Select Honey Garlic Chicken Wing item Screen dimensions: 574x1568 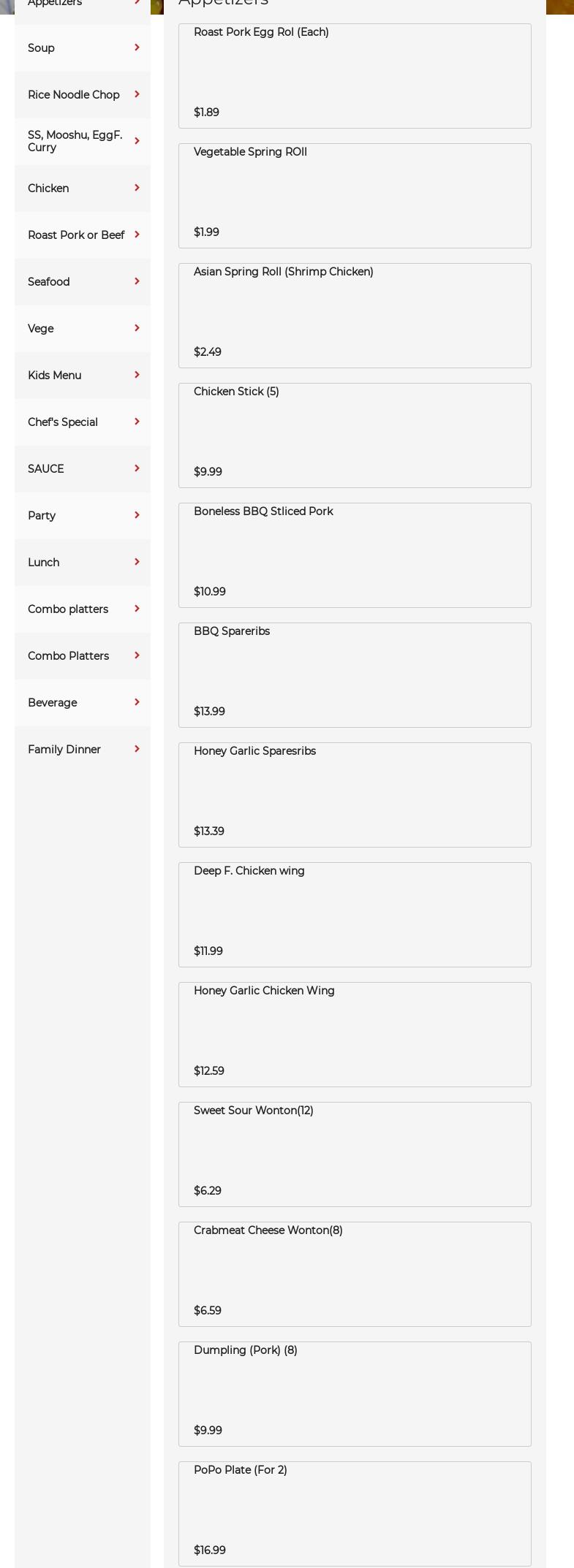pos(355,1035)
